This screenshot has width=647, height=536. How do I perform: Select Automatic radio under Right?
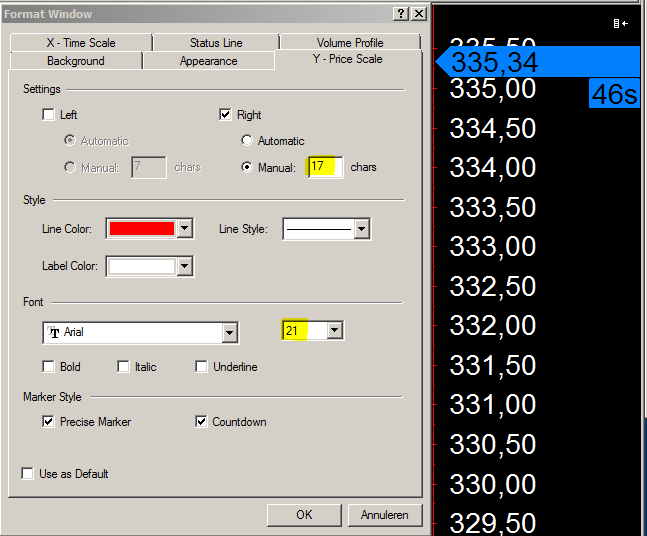(x=247, y=140)
